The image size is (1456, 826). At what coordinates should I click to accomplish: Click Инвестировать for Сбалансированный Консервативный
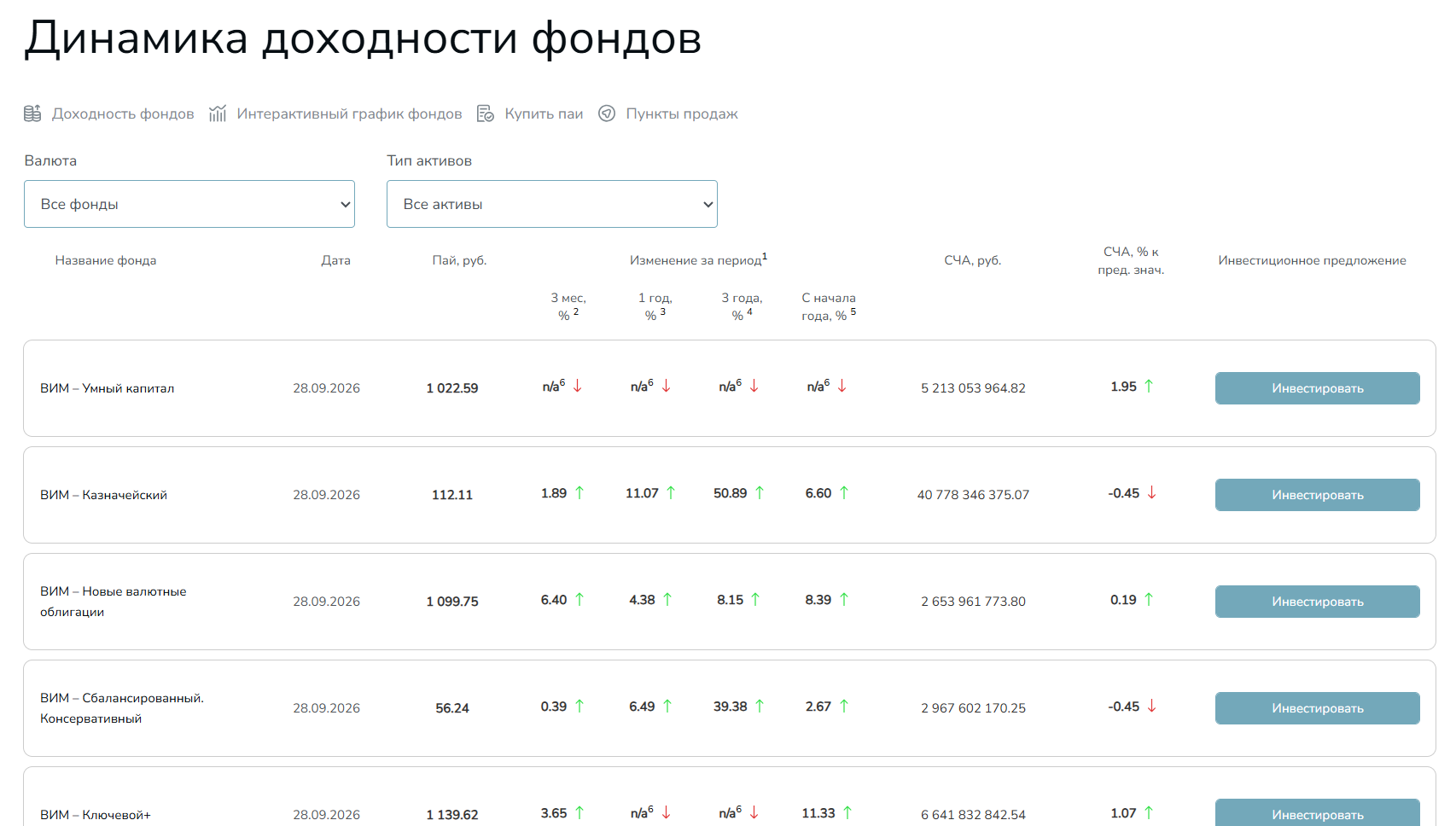pos(1317,708)
